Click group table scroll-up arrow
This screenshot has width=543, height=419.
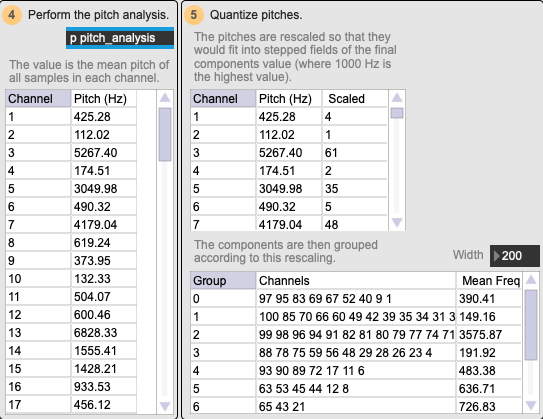click(531, 280)
